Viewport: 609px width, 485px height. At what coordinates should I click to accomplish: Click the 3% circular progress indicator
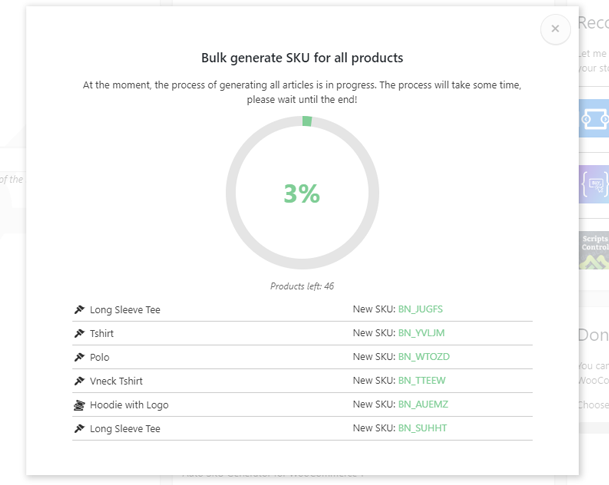coord(302,193)
